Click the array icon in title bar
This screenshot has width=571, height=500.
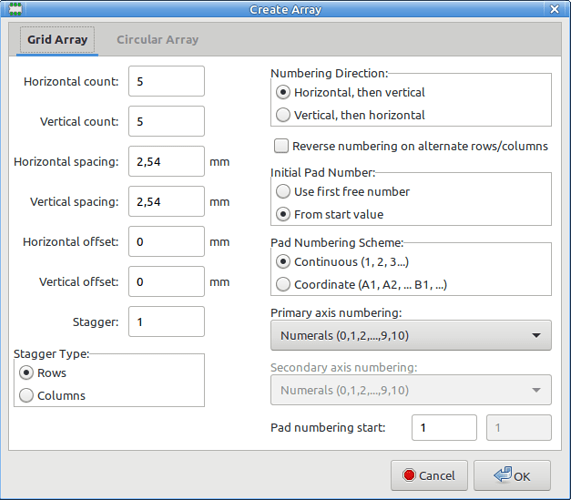[x=15, y=9]
